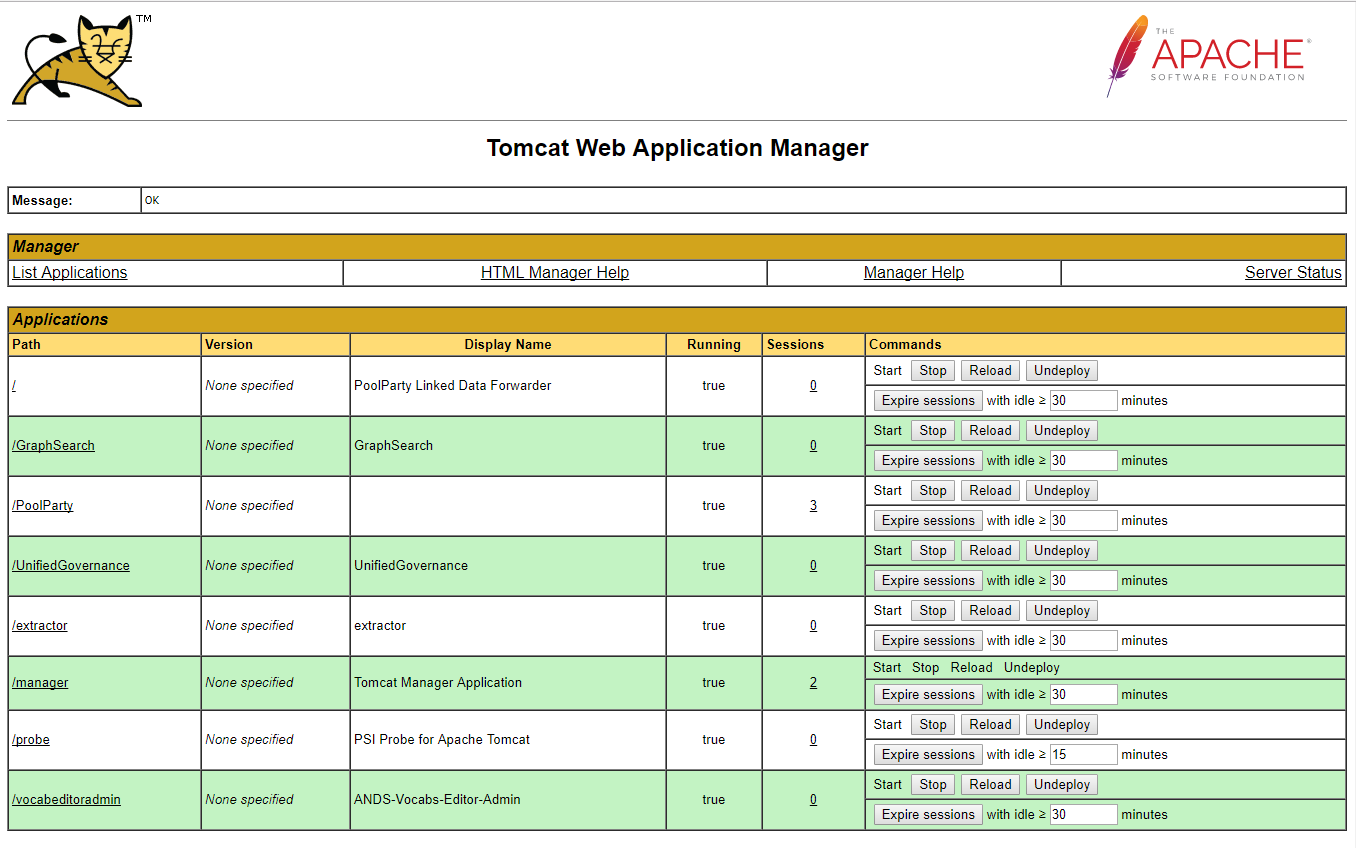Reload the UnifiedGovernance application

[990, 550]
